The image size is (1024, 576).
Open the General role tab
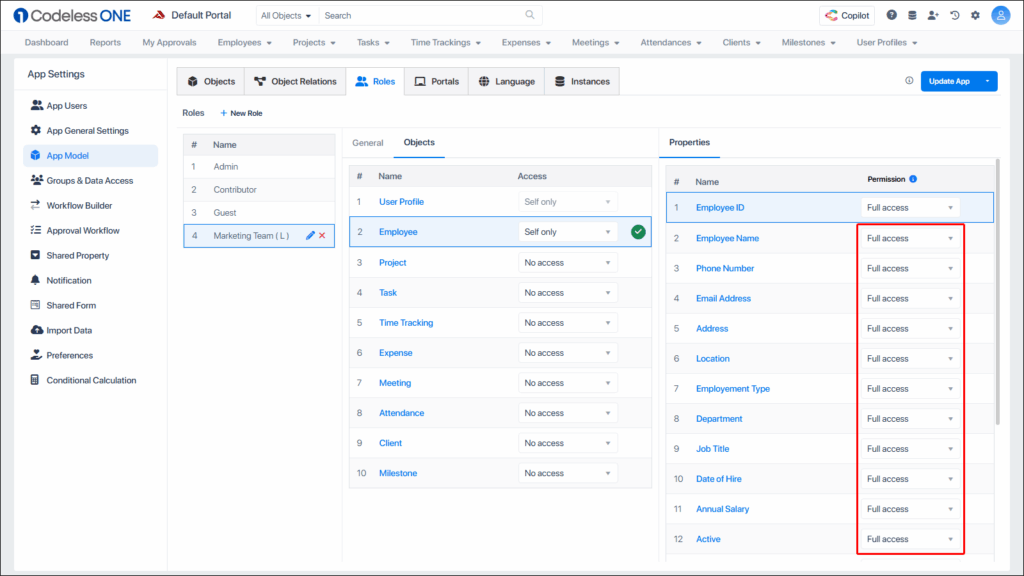click(368, 143)
